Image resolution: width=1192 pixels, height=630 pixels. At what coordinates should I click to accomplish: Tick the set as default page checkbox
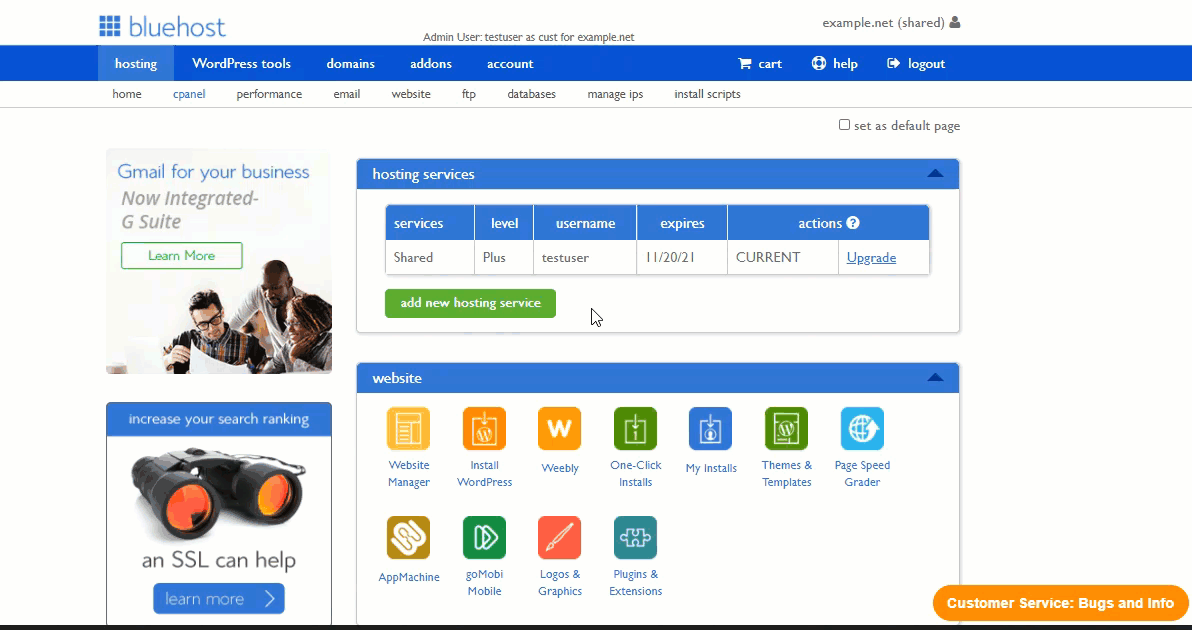[x=844, y=125]
